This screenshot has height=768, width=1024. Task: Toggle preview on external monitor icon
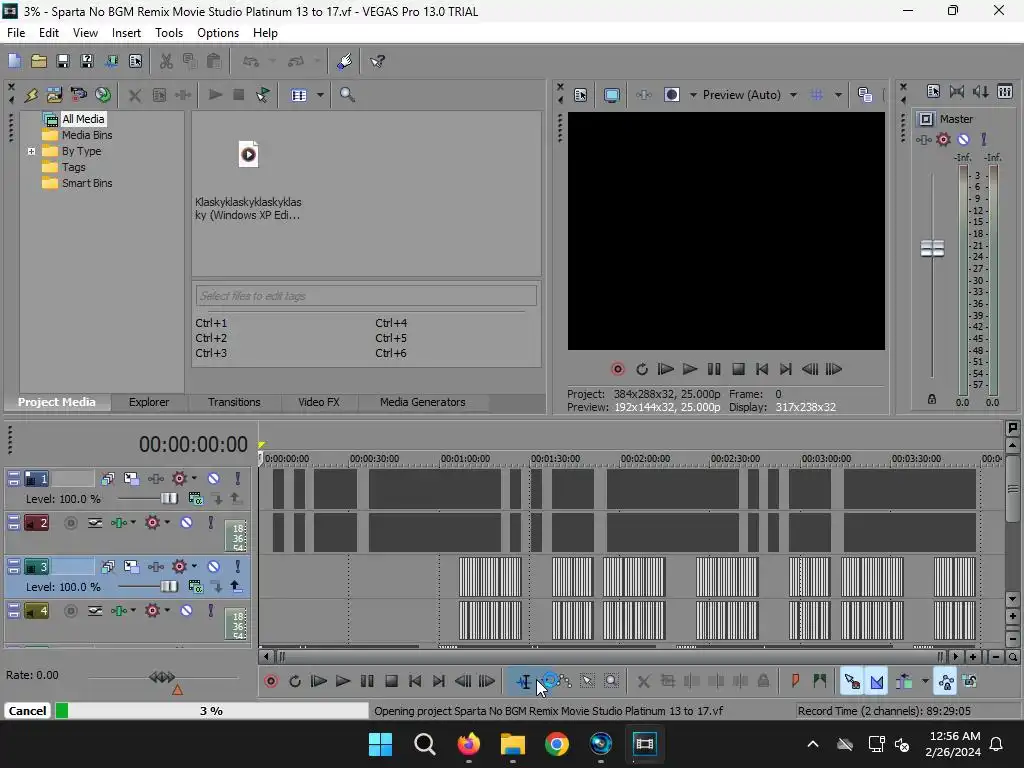(611, 95)
